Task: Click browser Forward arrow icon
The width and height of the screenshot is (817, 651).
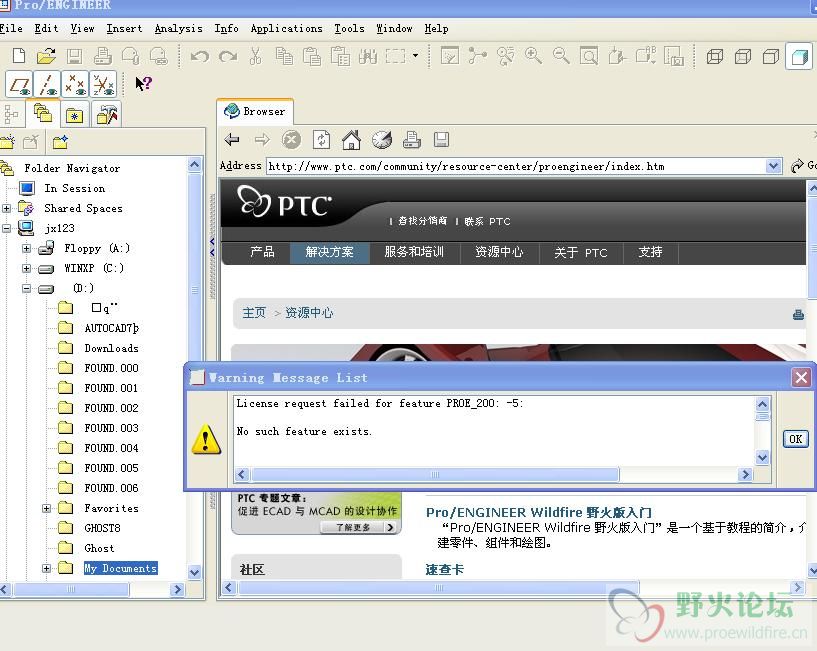Action: 262,139
